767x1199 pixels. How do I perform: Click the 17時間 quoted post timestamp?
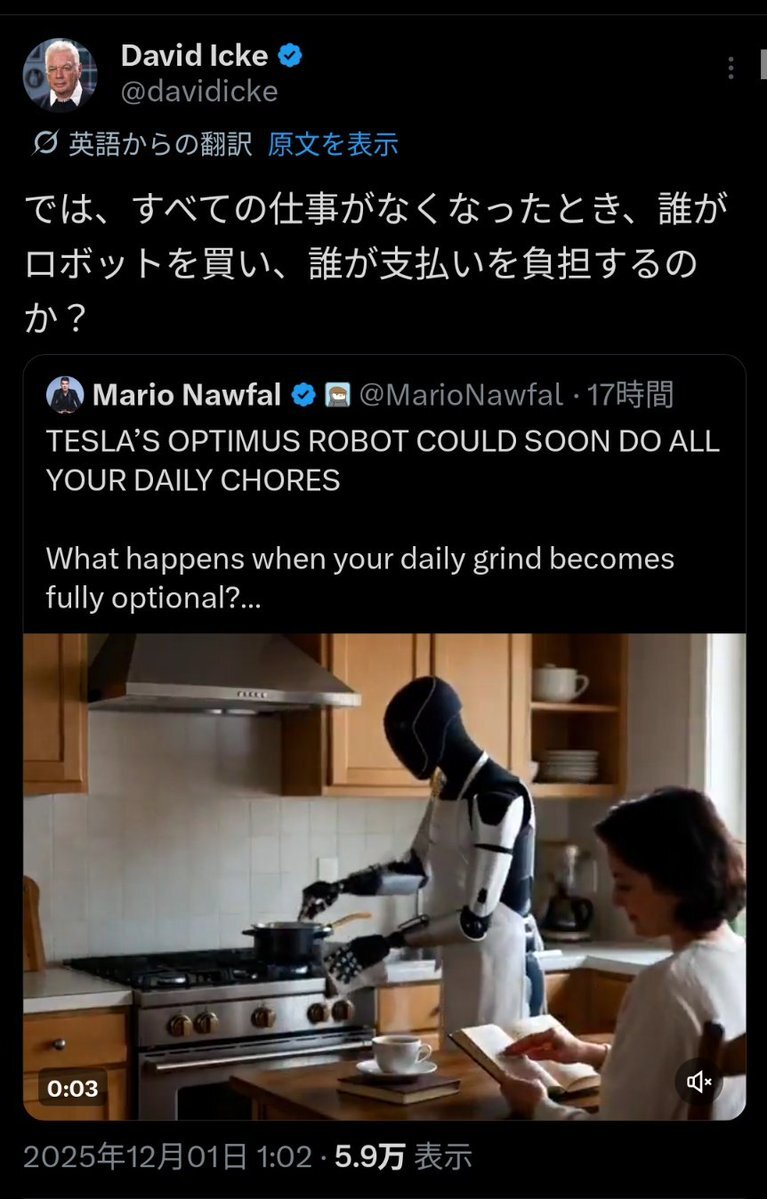tap(629, 395)
